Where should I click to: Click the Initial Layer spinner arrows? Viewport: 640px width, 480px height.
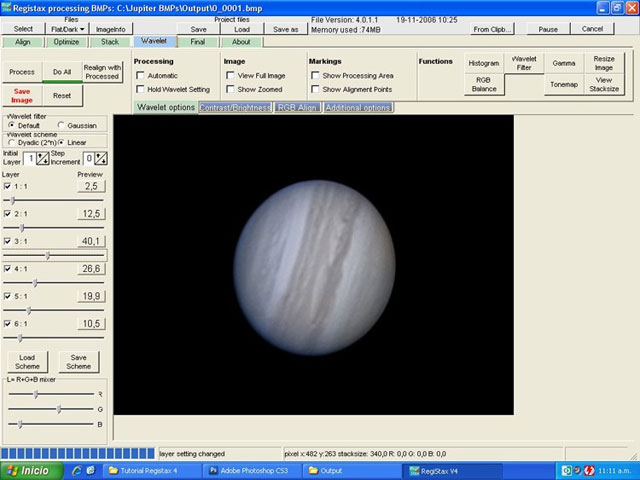[43, 158]
